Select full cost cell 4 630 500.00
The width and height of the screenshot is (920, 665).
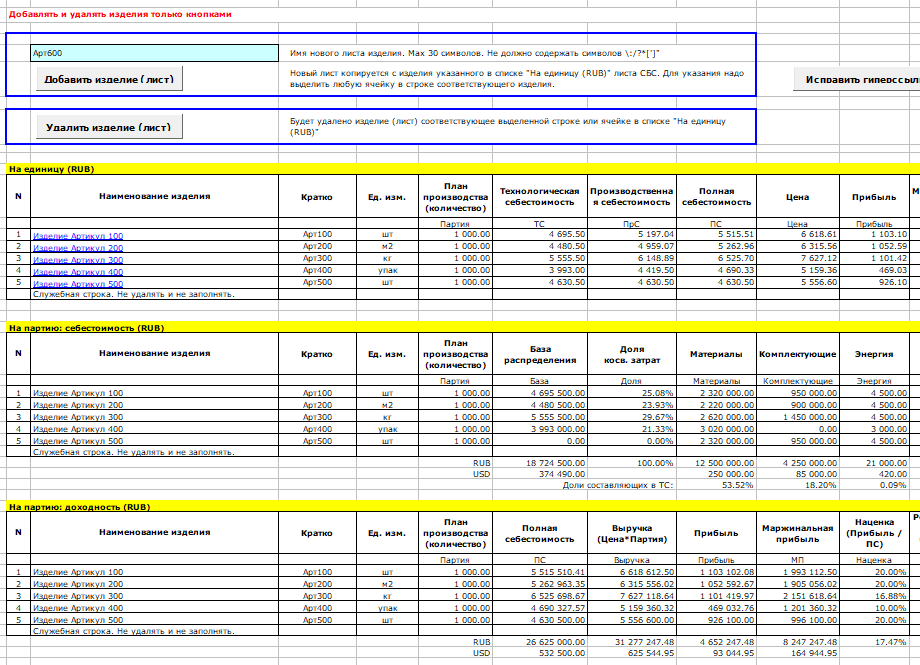coord(539,620)
